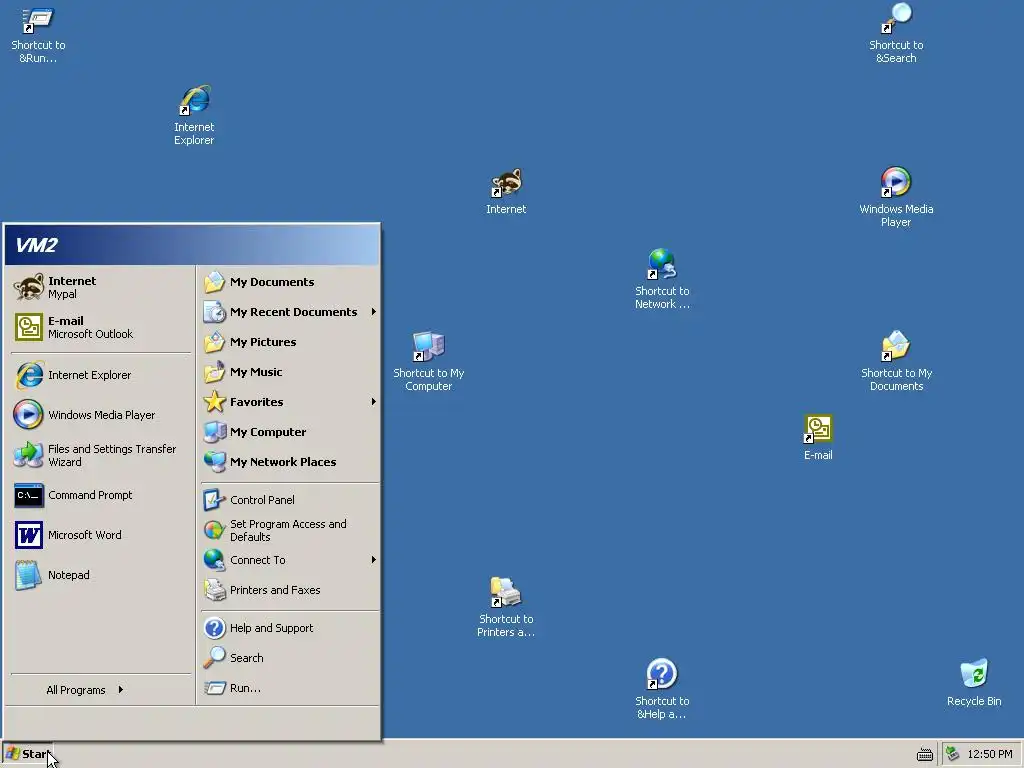The height and width of the screenshot is (768, 1024).
Task: Click the keyboard icon in system tray
Action: 925,754
